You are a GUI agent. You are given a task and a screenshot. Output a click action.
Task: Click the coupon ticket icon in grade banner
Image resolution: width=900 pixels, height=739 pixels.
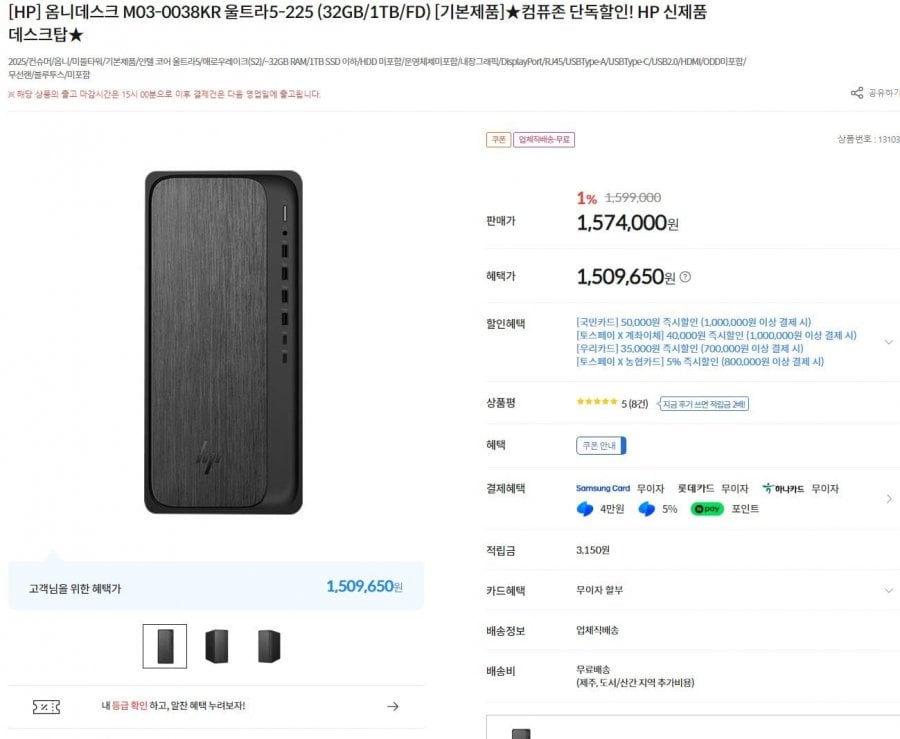[x=46, y=706]
